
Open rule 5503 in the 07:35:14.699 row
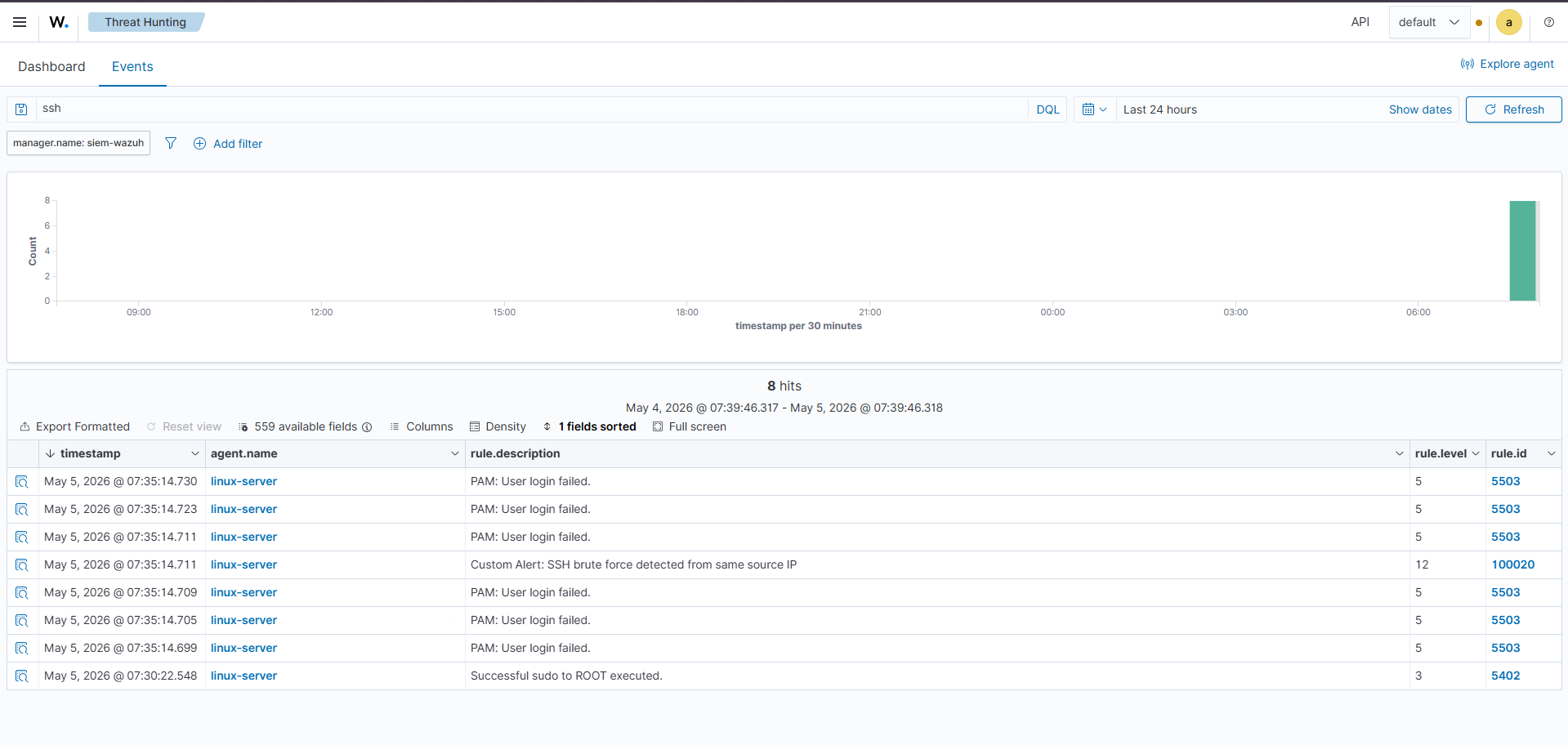click(x=1505, y=648)
